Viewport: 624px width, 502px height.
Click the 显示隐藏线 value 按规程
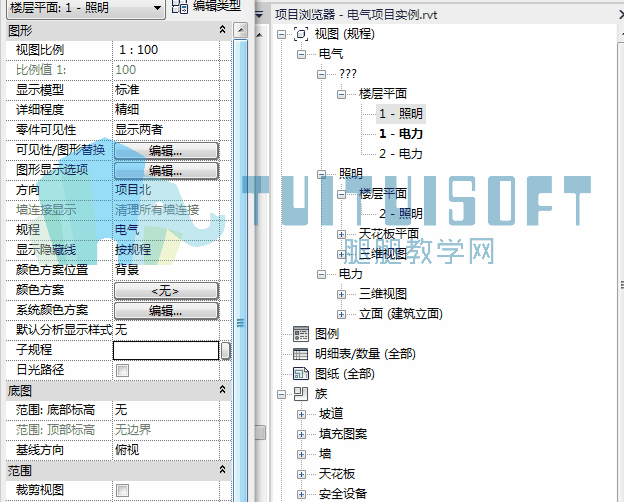pyautogui.click(x=166, y=250)
